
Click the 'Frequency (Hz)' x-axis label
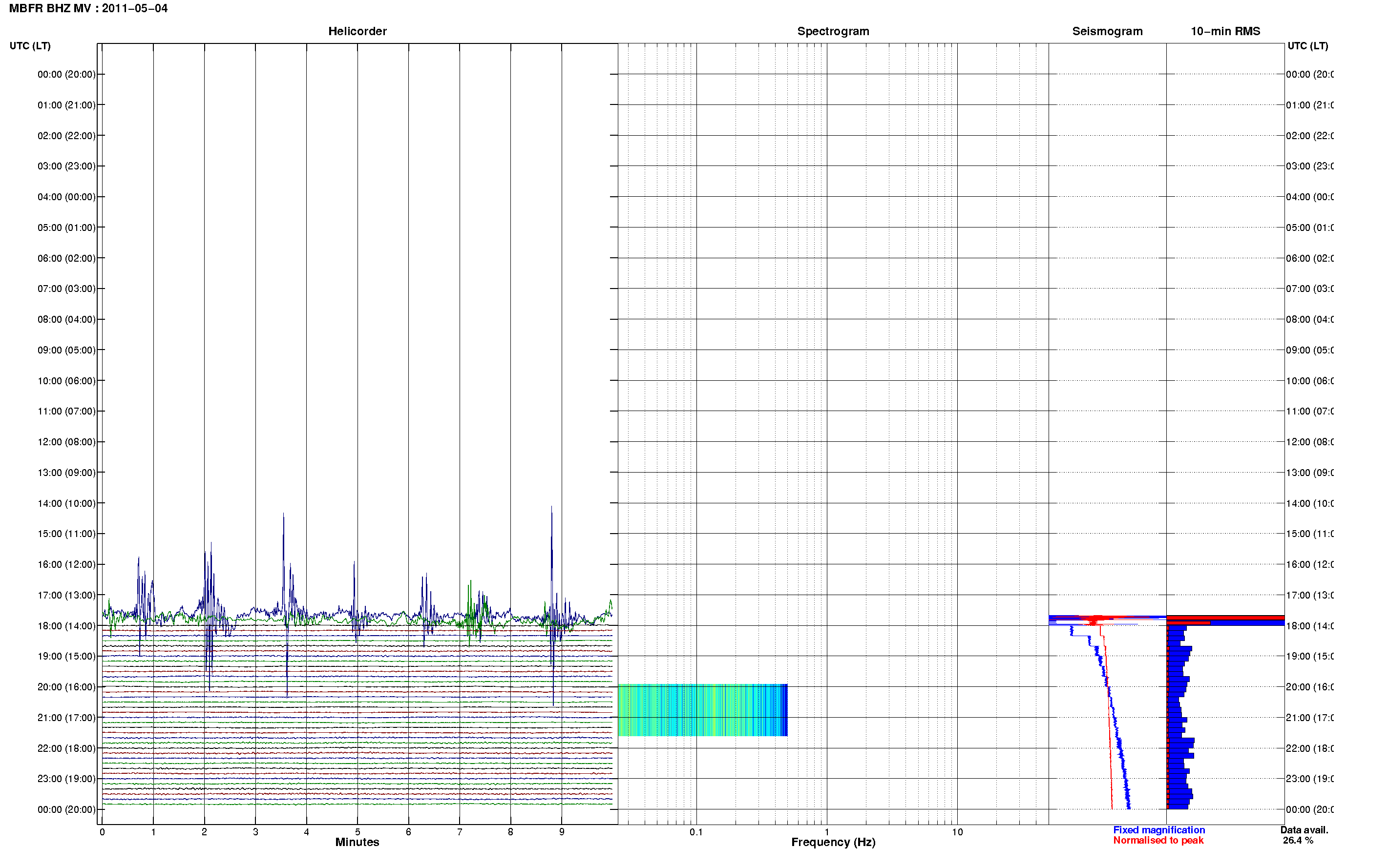[x=833, y=842]
